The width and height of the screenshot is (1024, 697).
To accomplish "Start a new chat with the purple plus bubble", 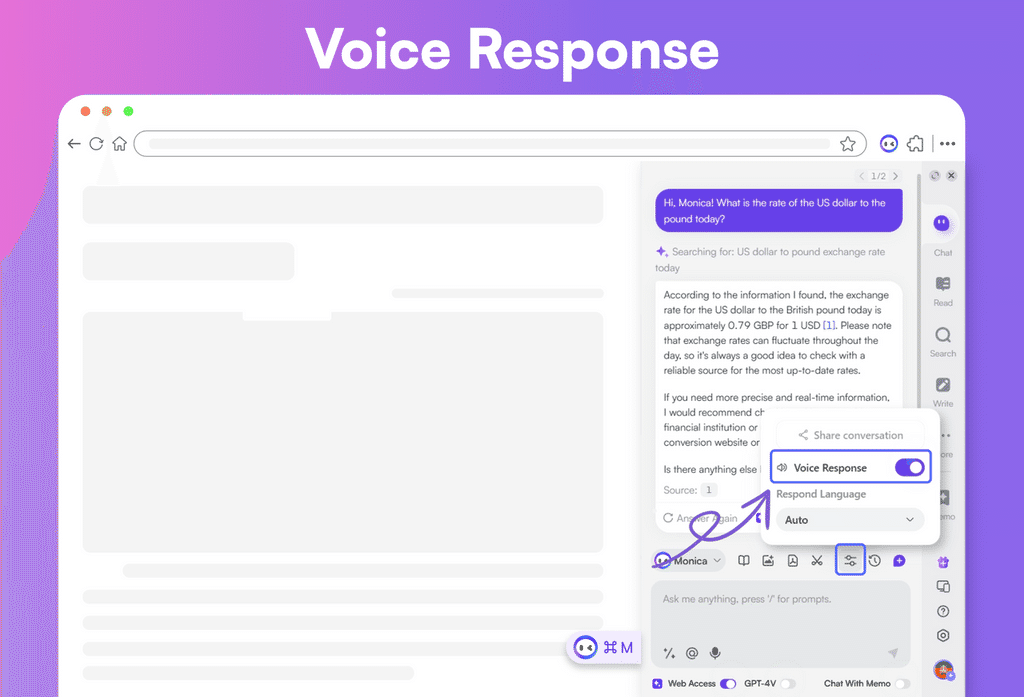I will coord(899,561).
